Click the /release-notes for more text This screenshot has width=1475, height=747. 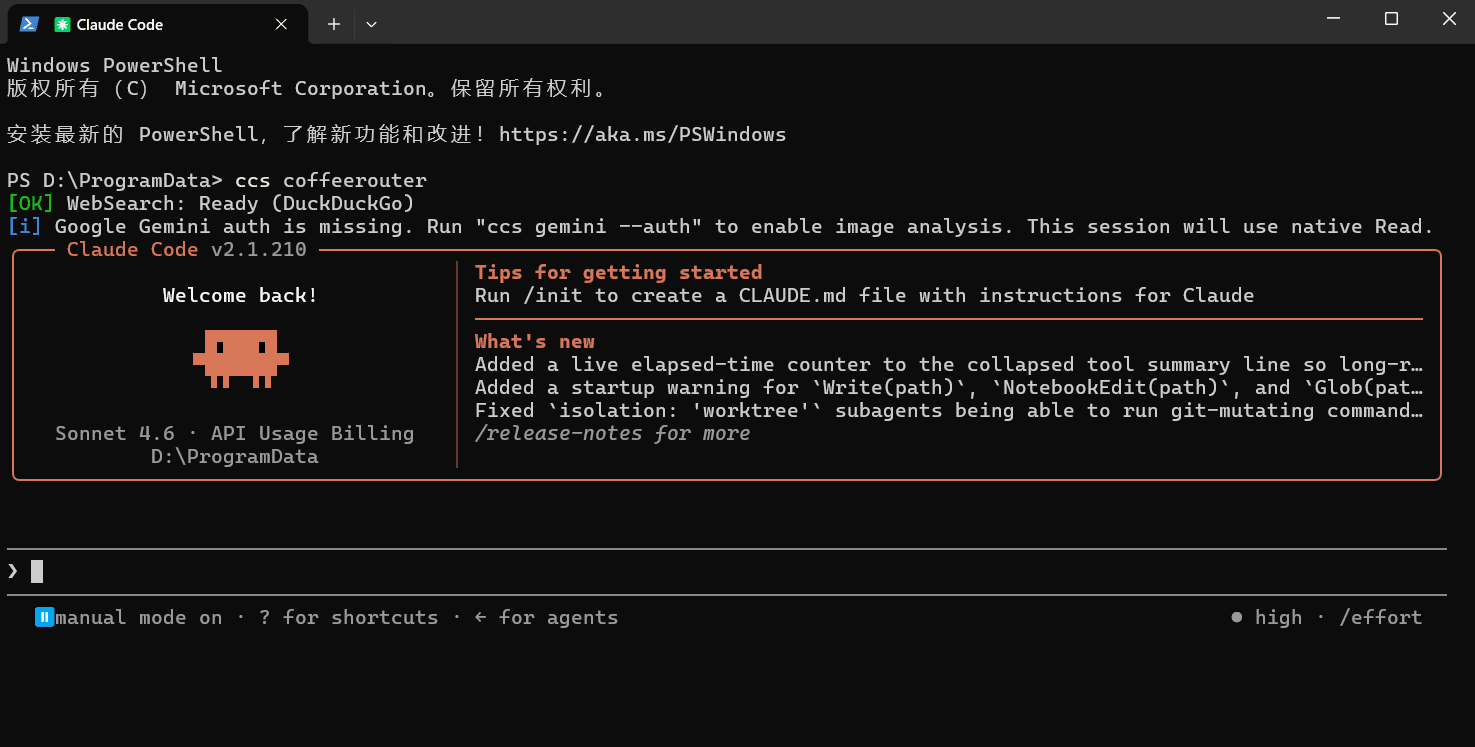coord(612,433)
